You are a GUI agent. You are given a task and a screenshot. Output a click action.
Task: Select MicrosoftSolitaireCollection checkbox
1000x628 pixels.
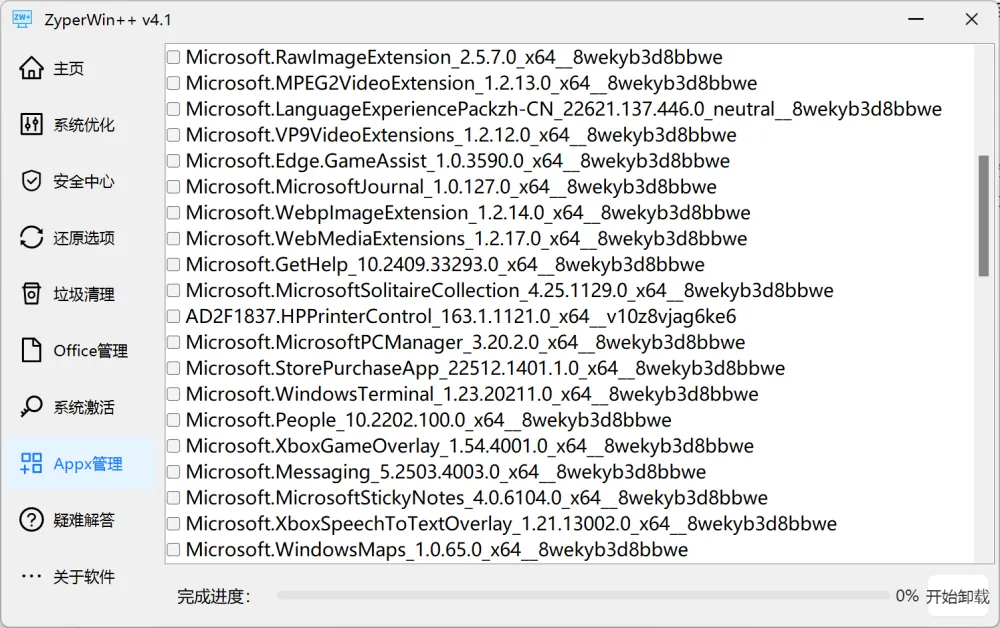[x=173, y=291]
